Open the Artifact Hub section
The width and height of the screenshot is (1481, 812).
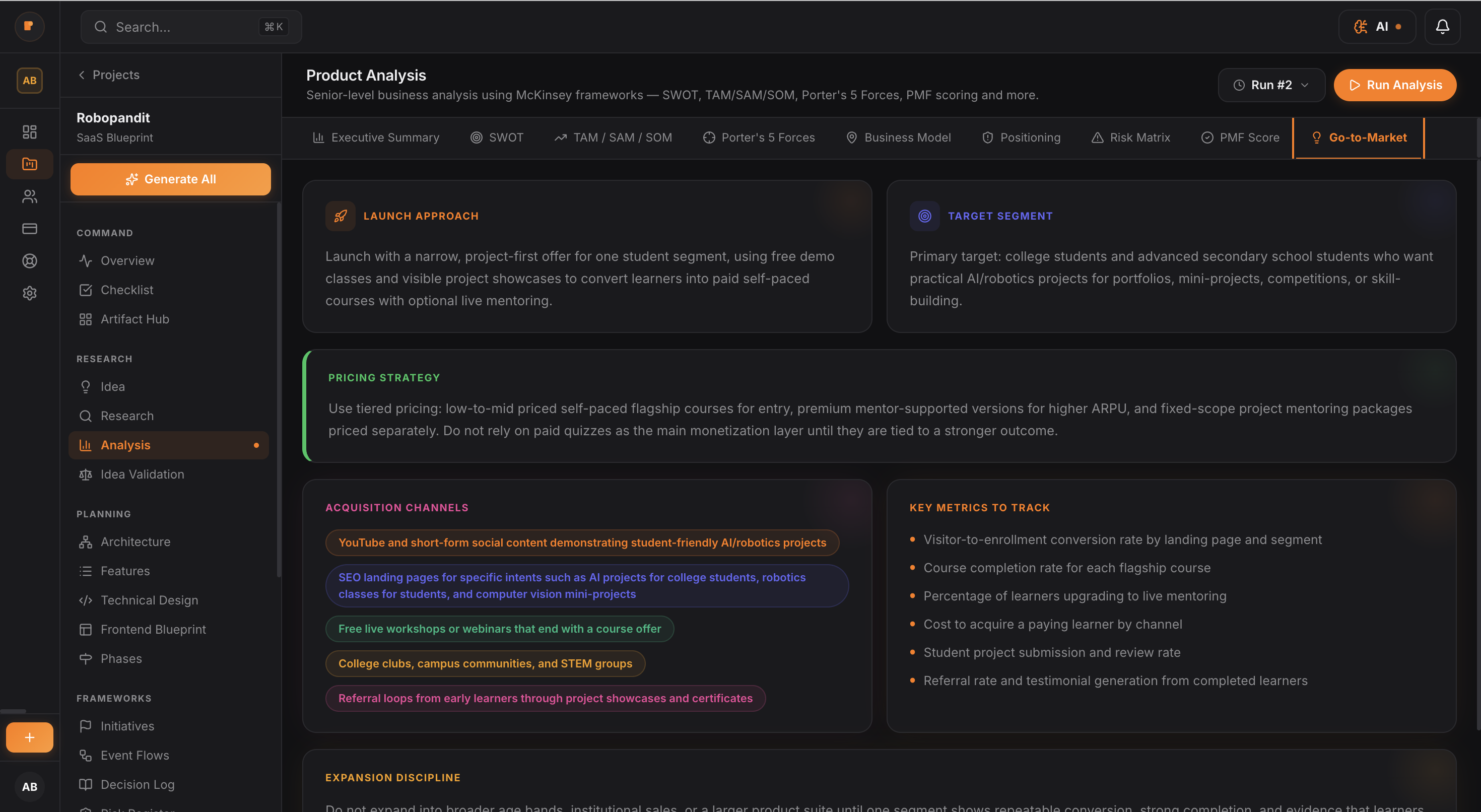pyautogui.click(x=134, y=318)
